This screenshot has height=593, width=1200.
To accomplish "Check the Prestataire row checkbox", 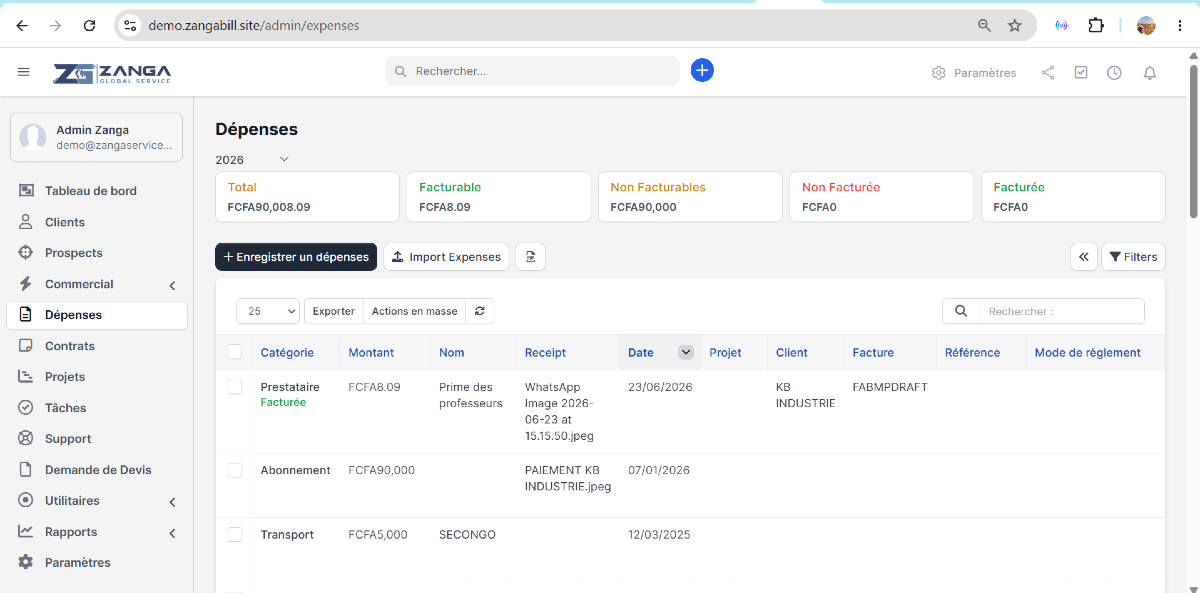I will click(235, 387).
